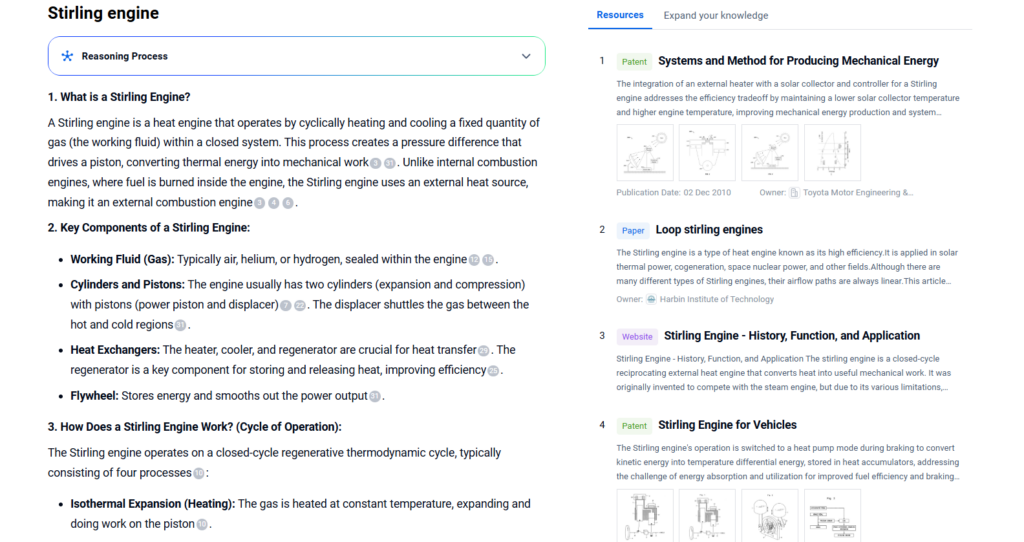Click the purple Website tag on result 3

637,337
